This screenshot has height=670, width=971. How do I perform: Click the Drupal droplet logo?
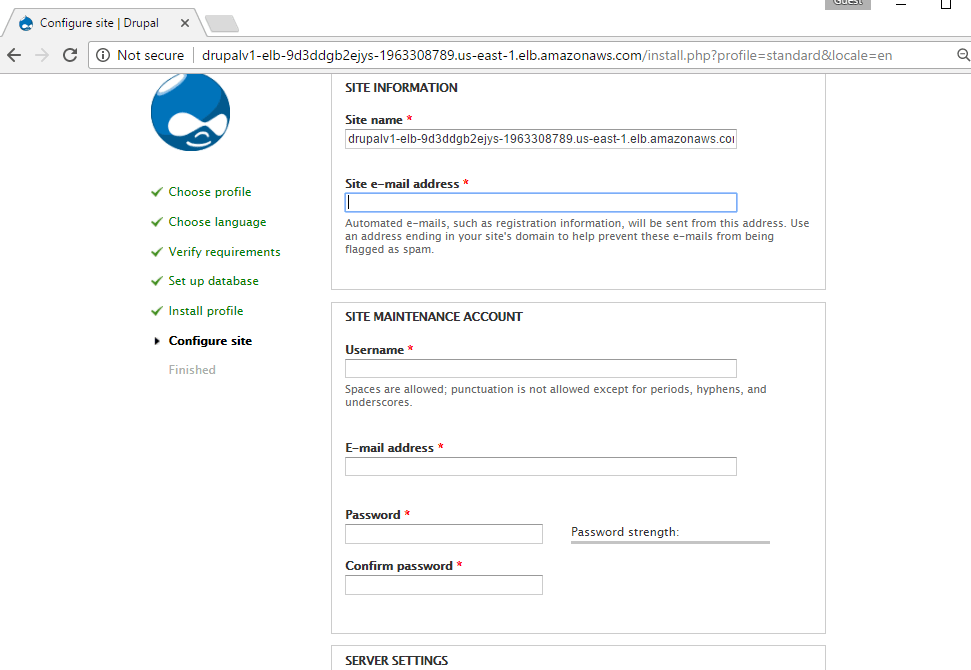pyautogui.click(x=190, y=112)
